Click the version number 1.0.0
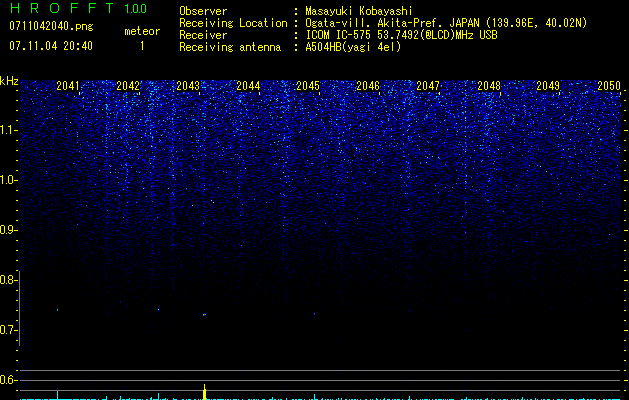Image resolution: width=629 pixels, height=400 pixels. click(136, 9)
